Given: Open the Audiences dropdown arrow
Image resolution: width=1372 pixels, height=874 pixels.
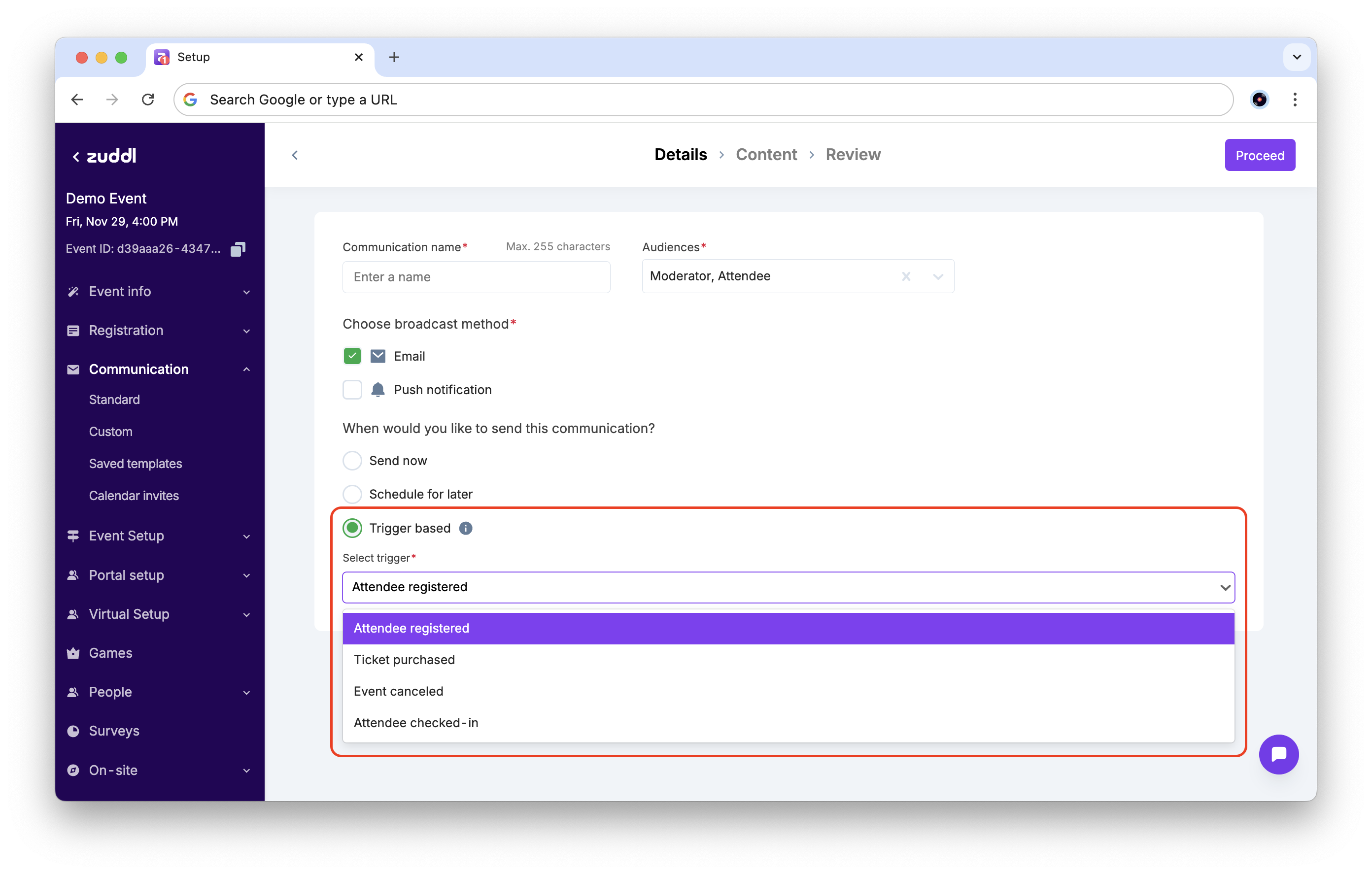Looking at the screenshot, I should (x=938, y=276).
